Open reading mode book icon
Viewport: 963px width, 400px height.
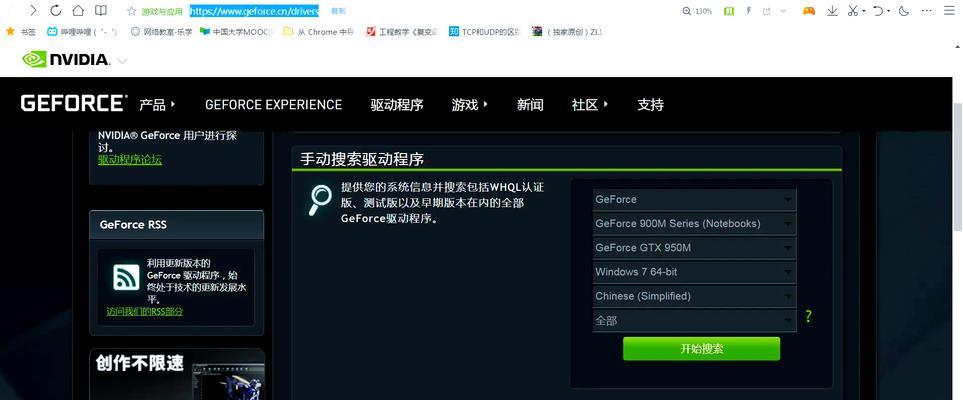[x=101, y=10]
